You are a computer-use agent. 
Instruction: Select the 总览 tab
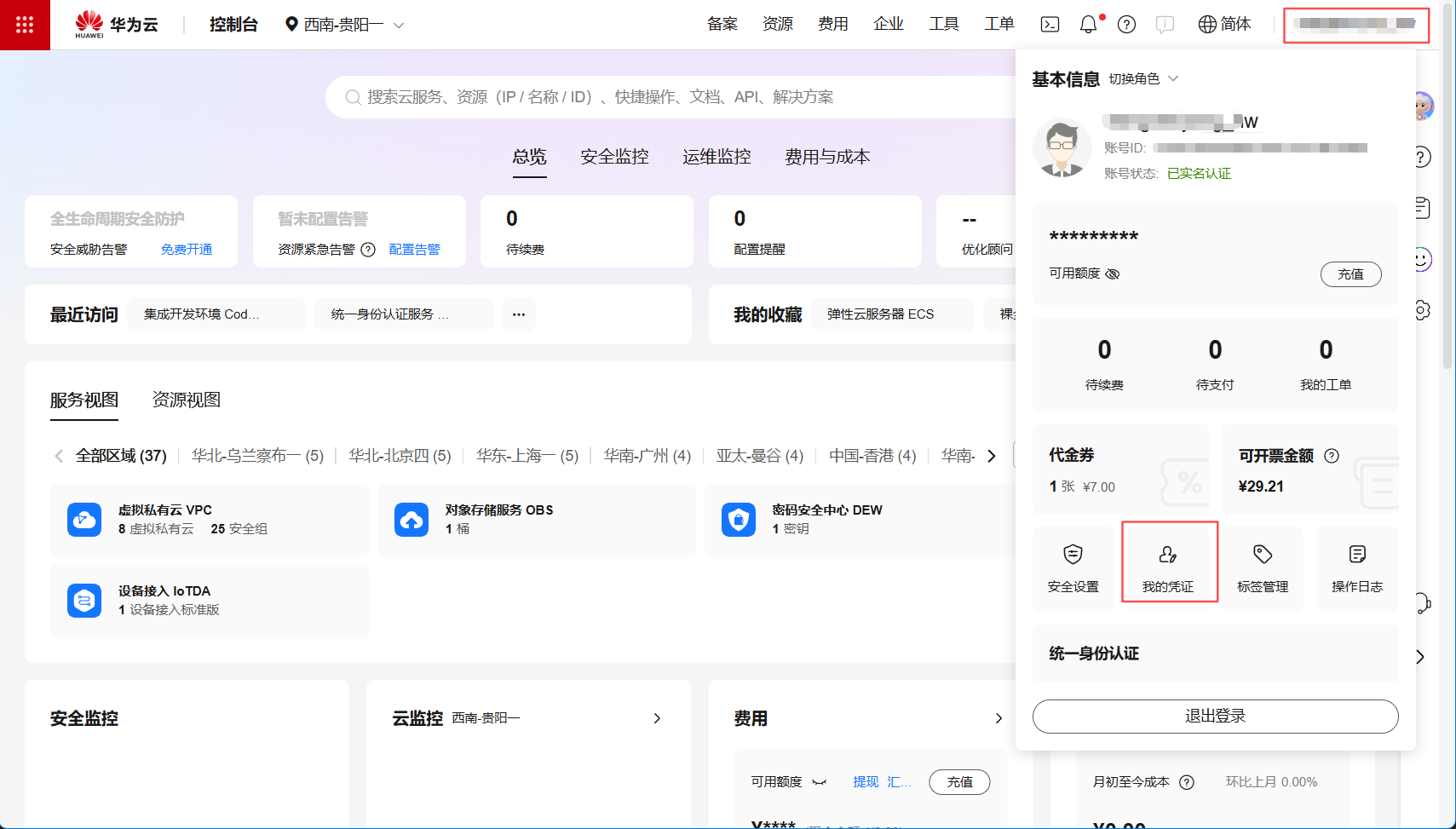(x=530, y=157)
